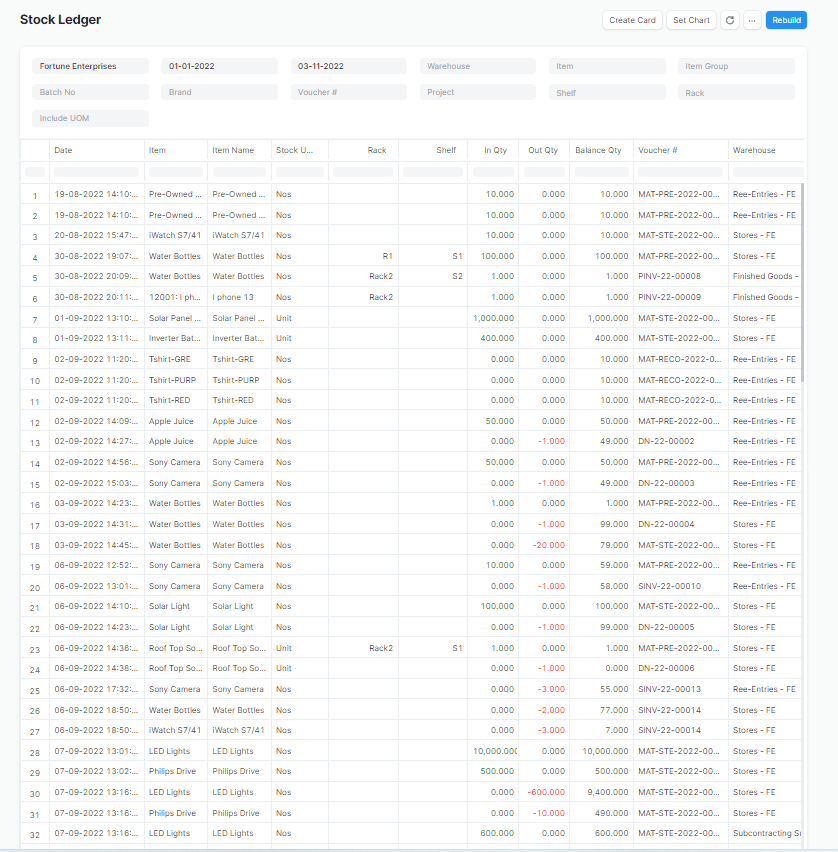This screenshot has width=838, height=852.
Task: Click the In Qty column header
Action: pyautogui.click(x=495, y=150)
